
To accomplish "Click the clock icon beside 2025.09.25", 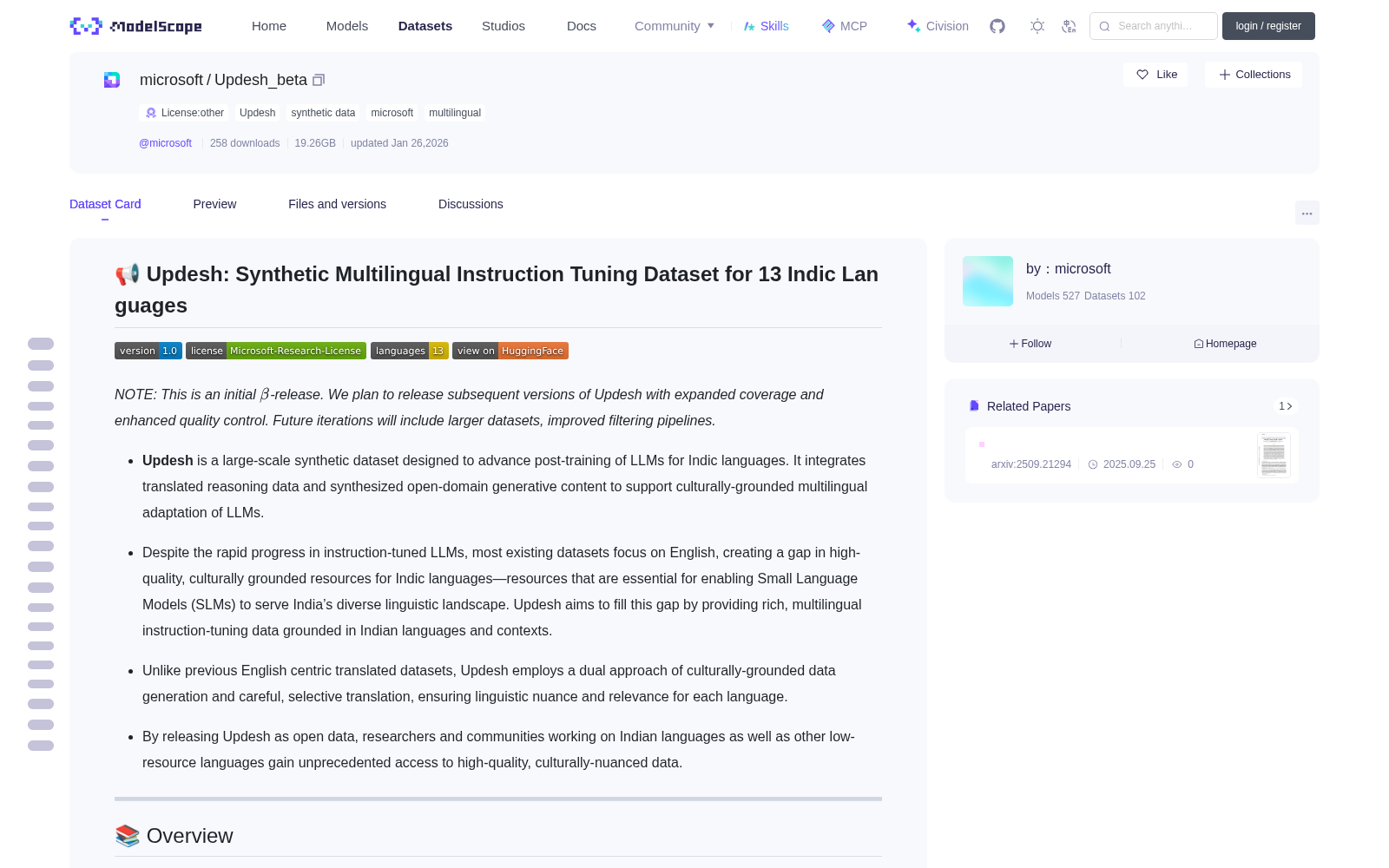I will pos(1093,464).
